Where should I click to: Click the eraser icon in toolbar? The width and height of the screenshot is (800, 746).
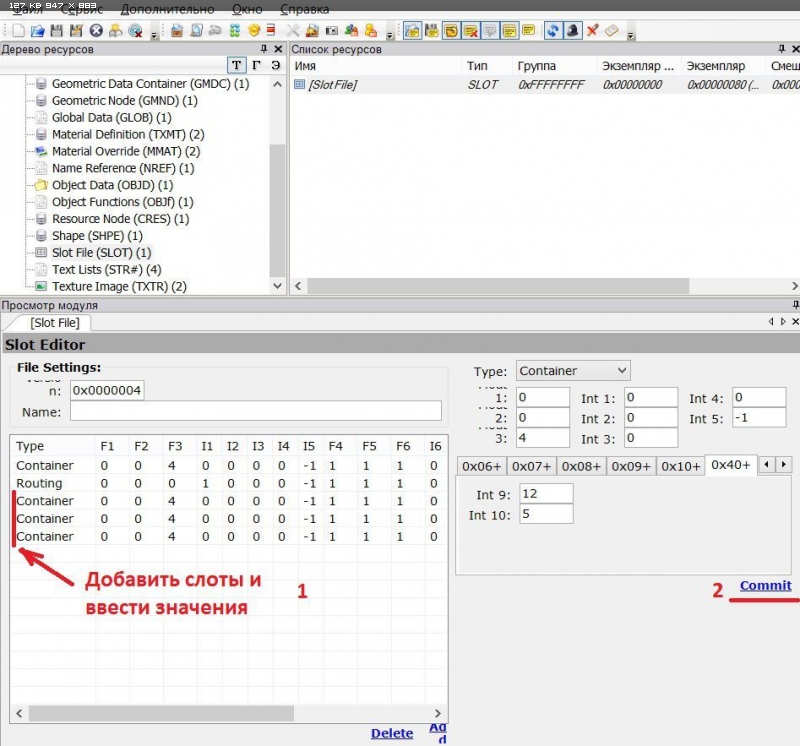point(613,30)
